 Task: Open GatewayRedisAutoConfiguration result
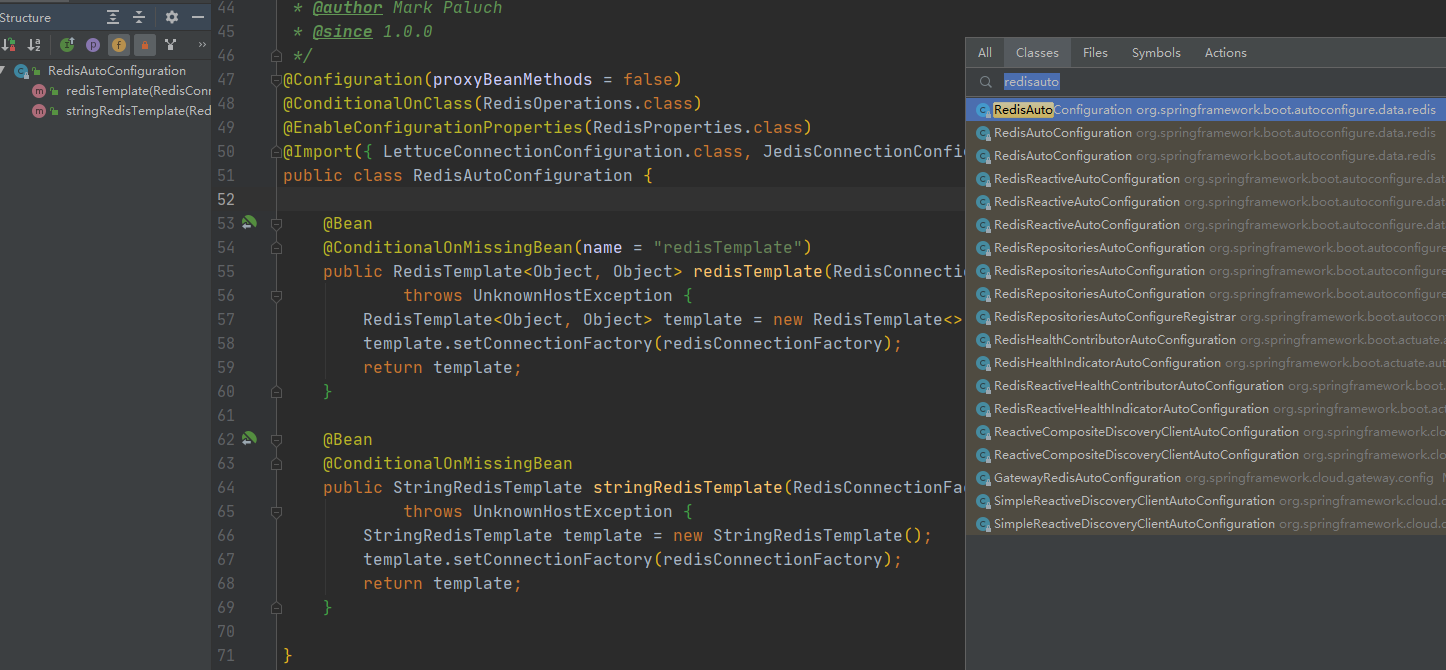[1205, 478]
